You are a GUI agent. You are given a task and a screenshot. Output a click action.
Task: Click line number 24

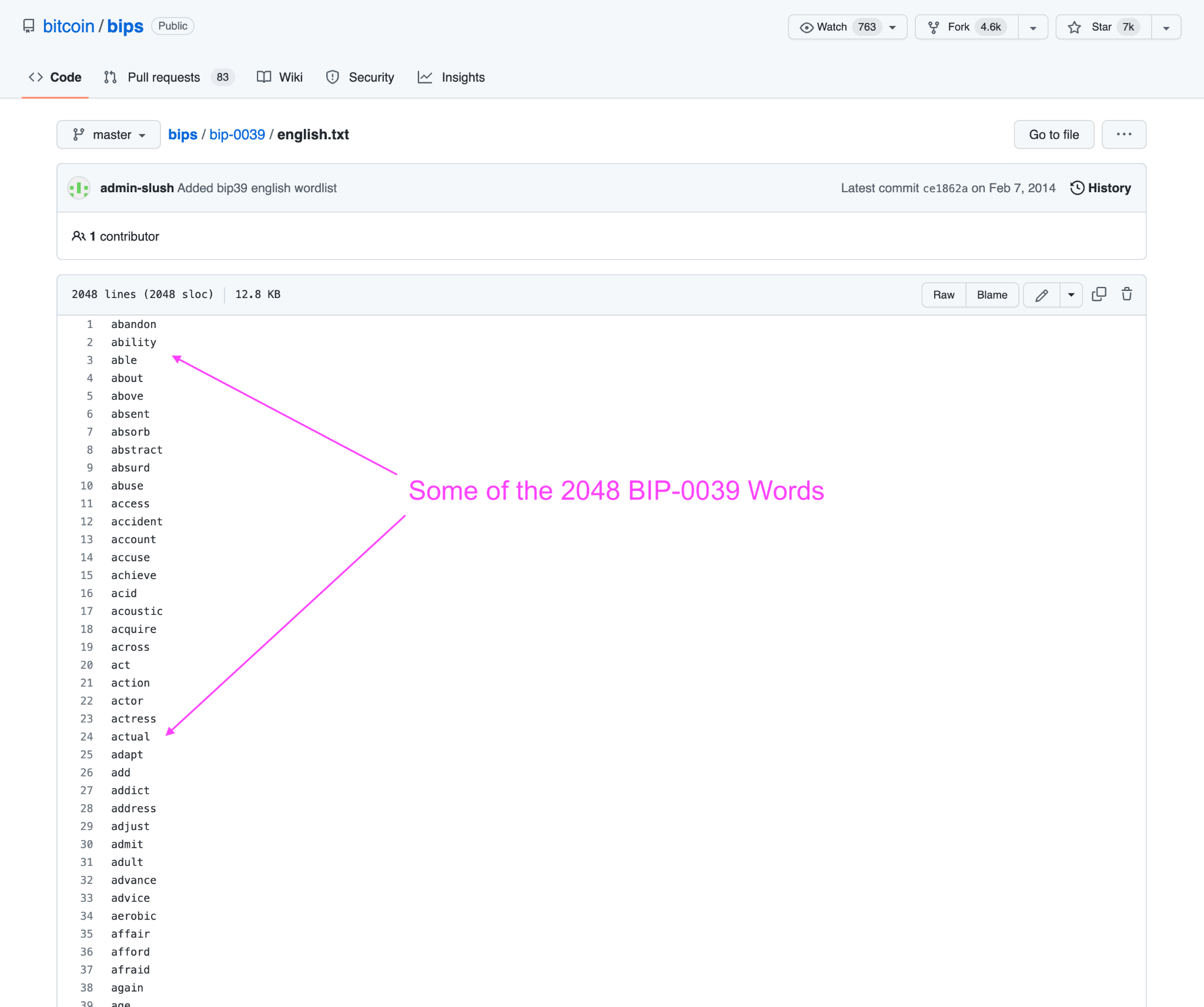(86, 737)
